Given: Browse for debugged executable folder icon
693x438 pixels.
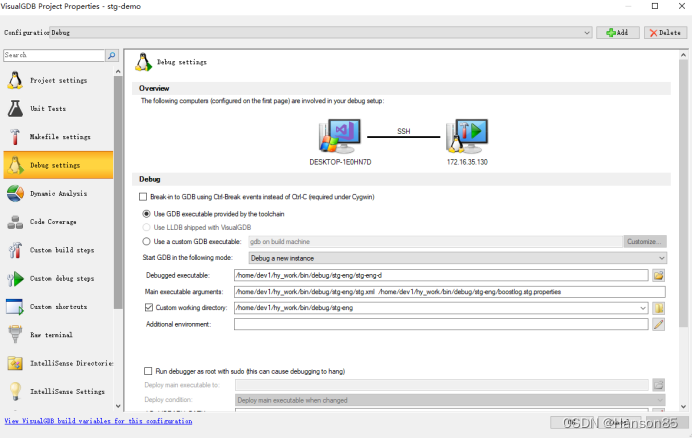Looking at the screenshot, I should pyautogui.click(x=659, y=276).
